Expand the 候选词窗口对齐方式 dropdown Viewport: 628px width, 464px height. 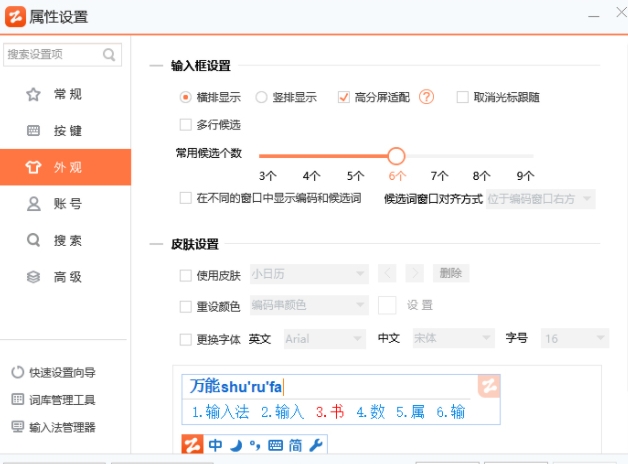(540, 199)
